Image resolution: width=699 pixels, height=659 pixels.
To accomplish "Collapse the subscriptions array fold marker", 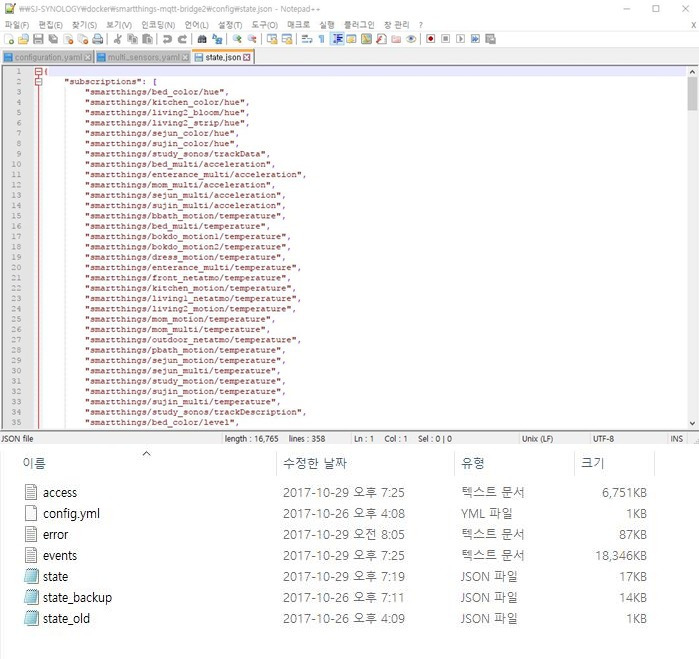I will click(x=38, y=82).
